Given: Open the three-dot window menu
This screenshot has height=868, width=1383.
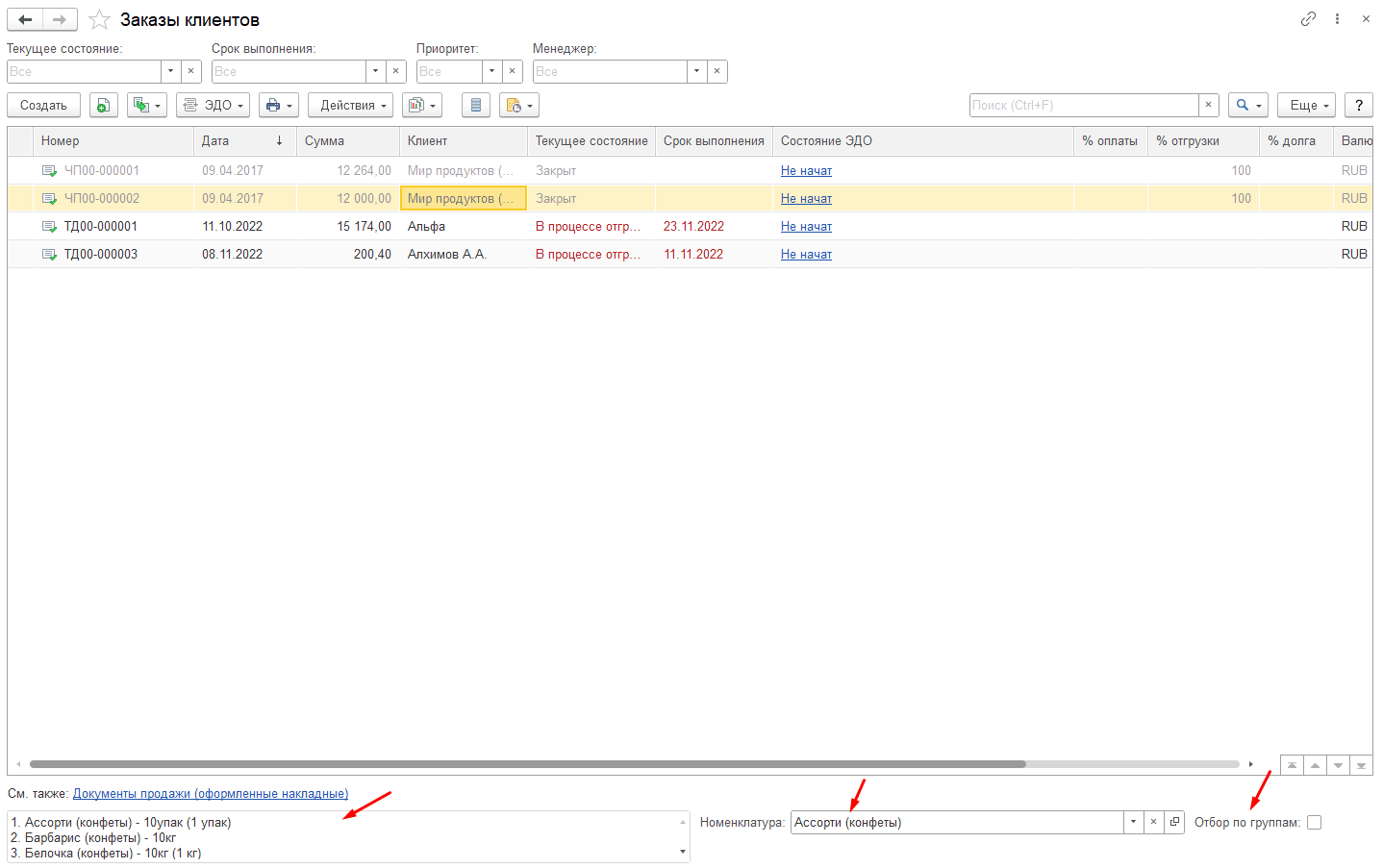Looking at the screenshot, I should point(1337,18).
